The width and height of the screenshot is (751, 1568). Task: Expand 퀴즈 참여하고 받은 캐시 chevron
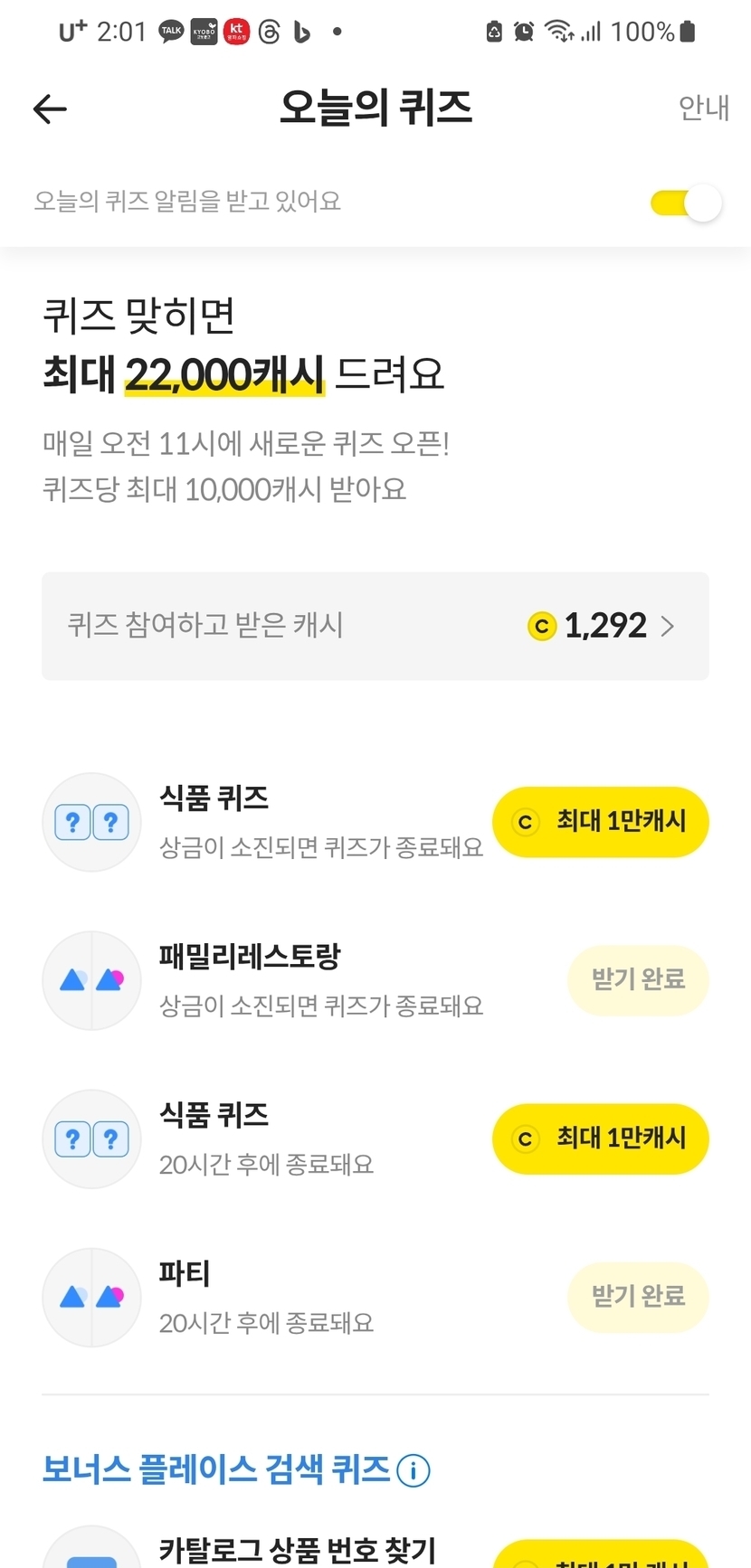click(668, 626)
